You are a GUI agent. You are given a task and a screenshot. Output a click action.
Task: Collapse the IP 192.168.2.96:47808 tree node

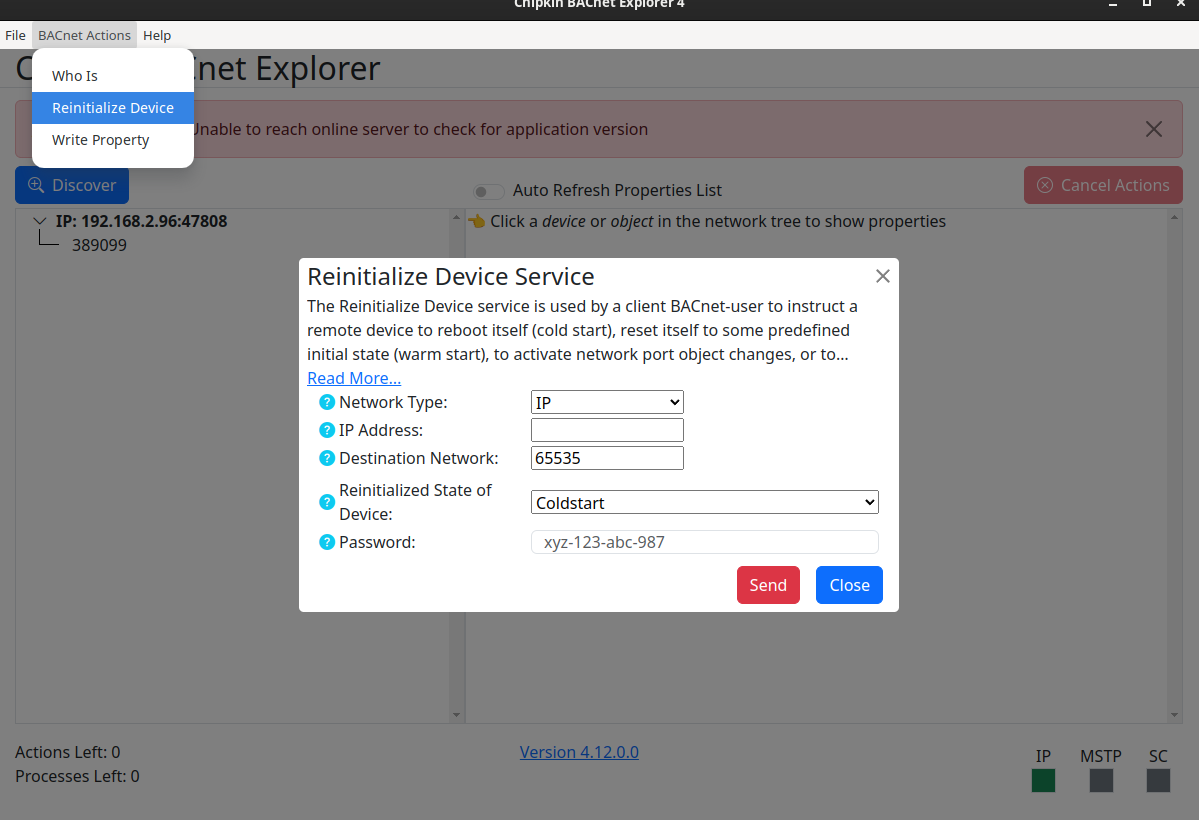click(x=40, y=221)
